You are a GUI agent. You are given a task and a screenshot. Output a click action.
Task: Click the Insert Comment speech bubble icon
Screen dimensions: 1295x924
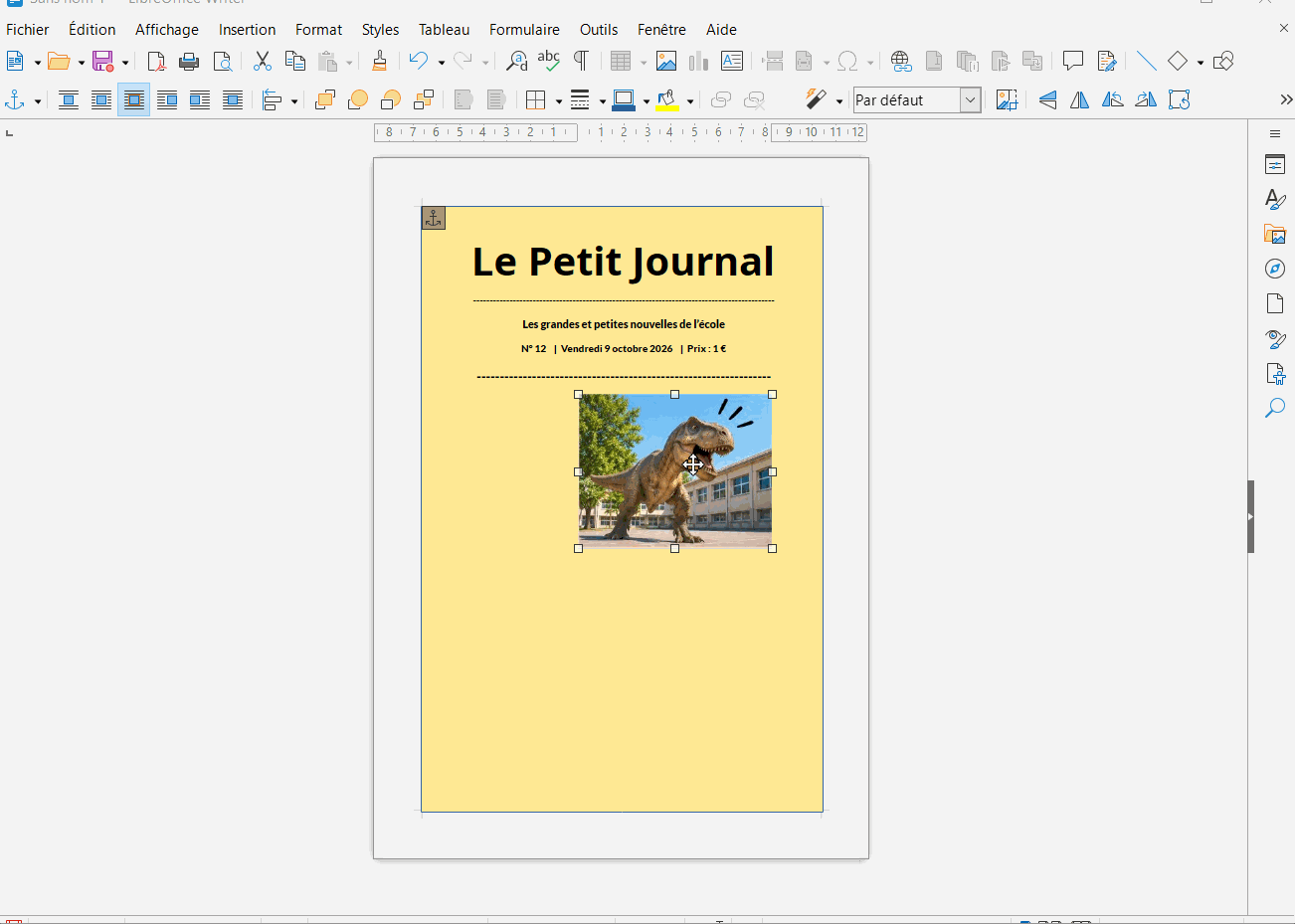1073,62
